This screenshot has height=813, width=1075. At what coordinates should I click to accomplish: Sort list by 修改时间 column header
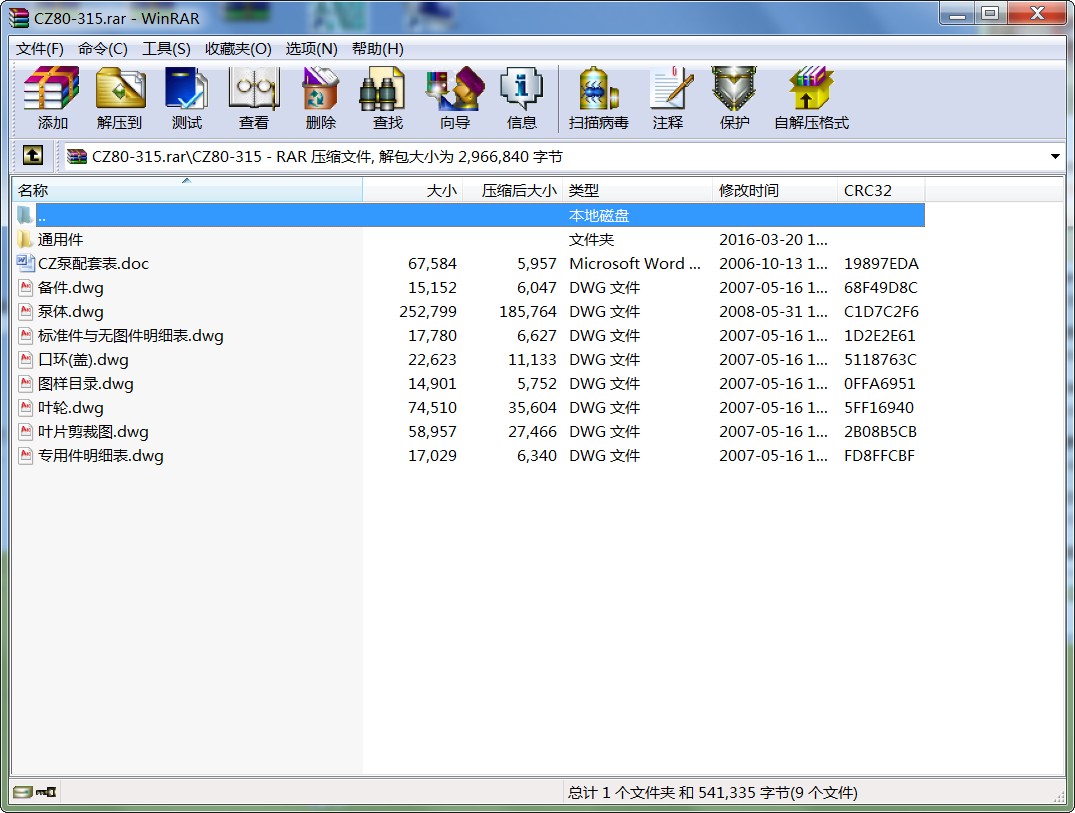coord(749,190)
